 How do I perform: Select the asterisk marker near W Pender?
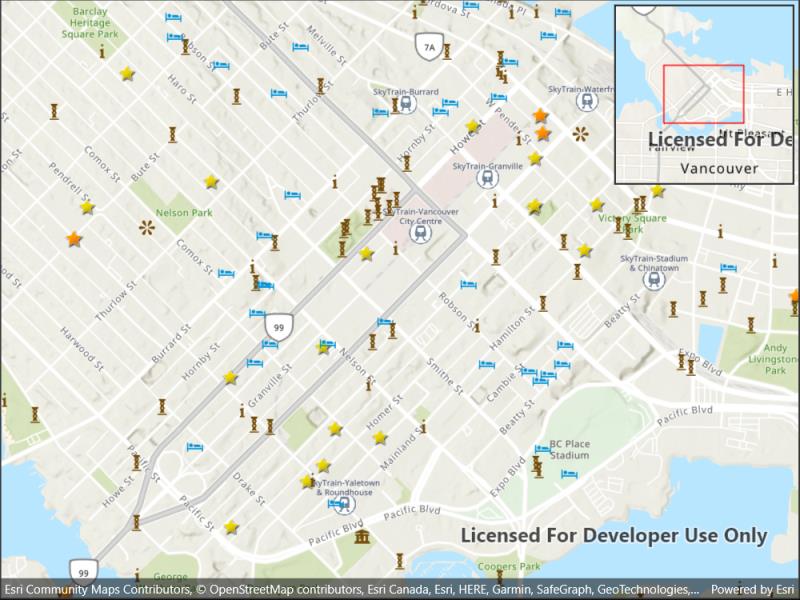point(581,135)
